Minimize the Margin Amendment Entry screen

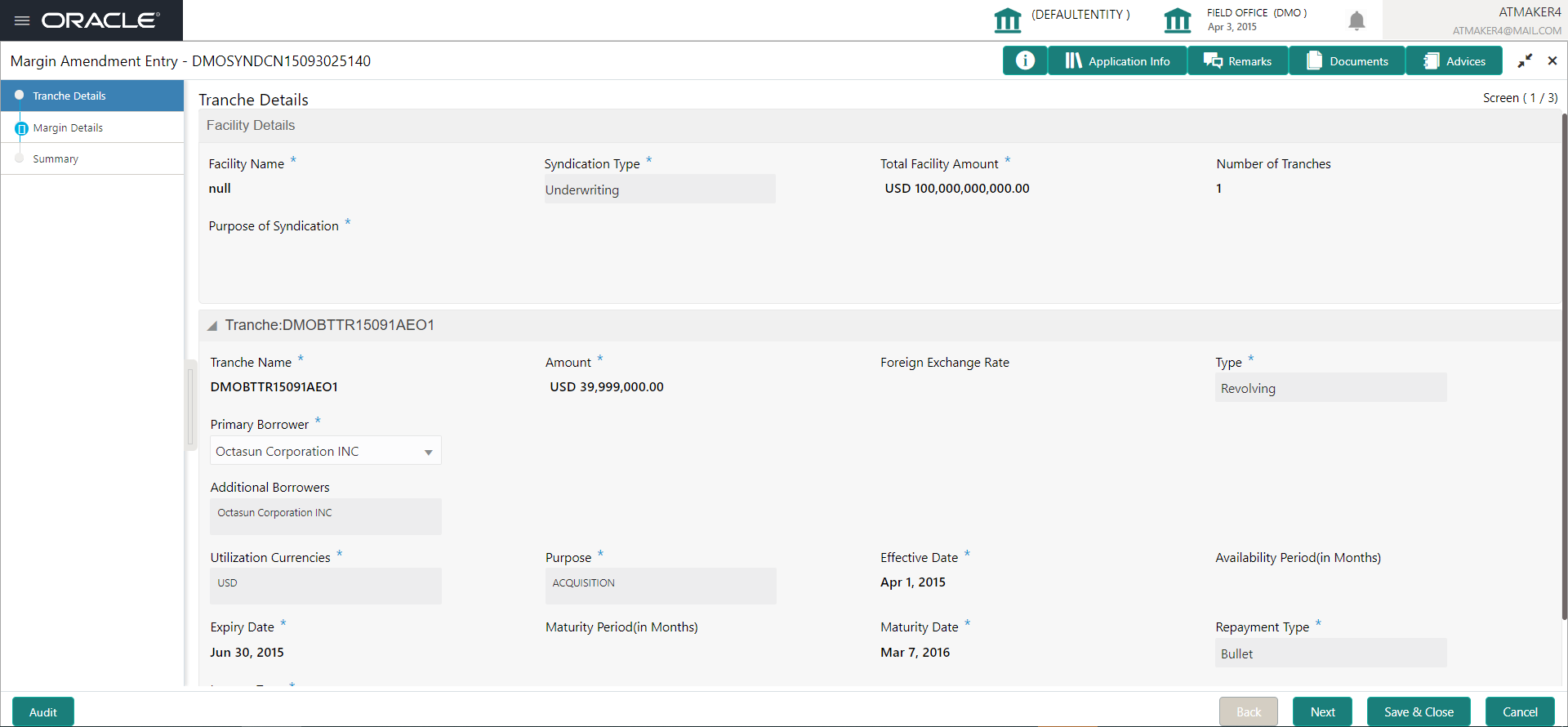pos(1525,61)
